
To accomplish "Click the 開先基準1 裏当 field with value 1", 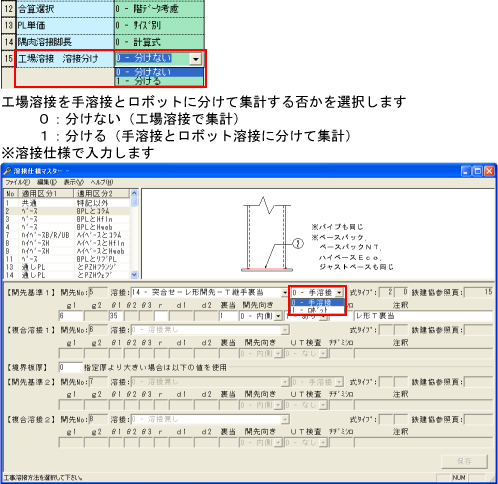I will tap(228, 316).
